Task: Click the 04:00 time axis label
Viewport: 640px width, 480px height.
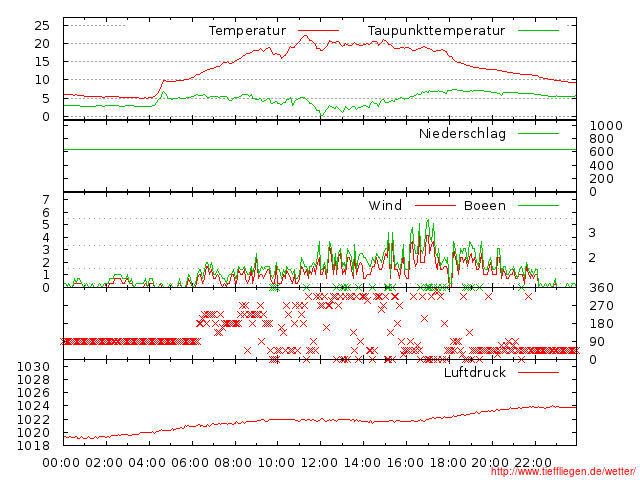Action: click(147, 463)
